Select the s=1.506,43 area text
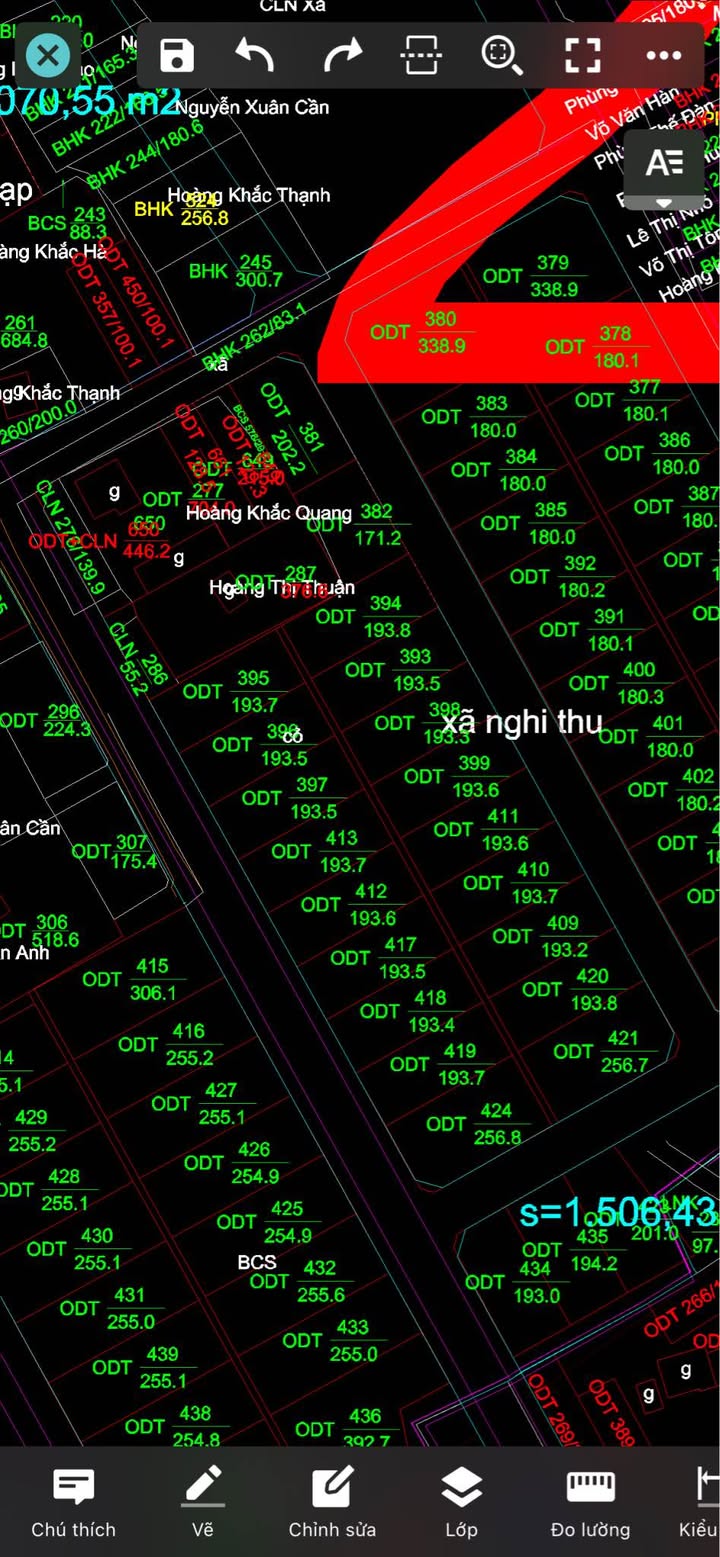 click(x=618, y=1213)
